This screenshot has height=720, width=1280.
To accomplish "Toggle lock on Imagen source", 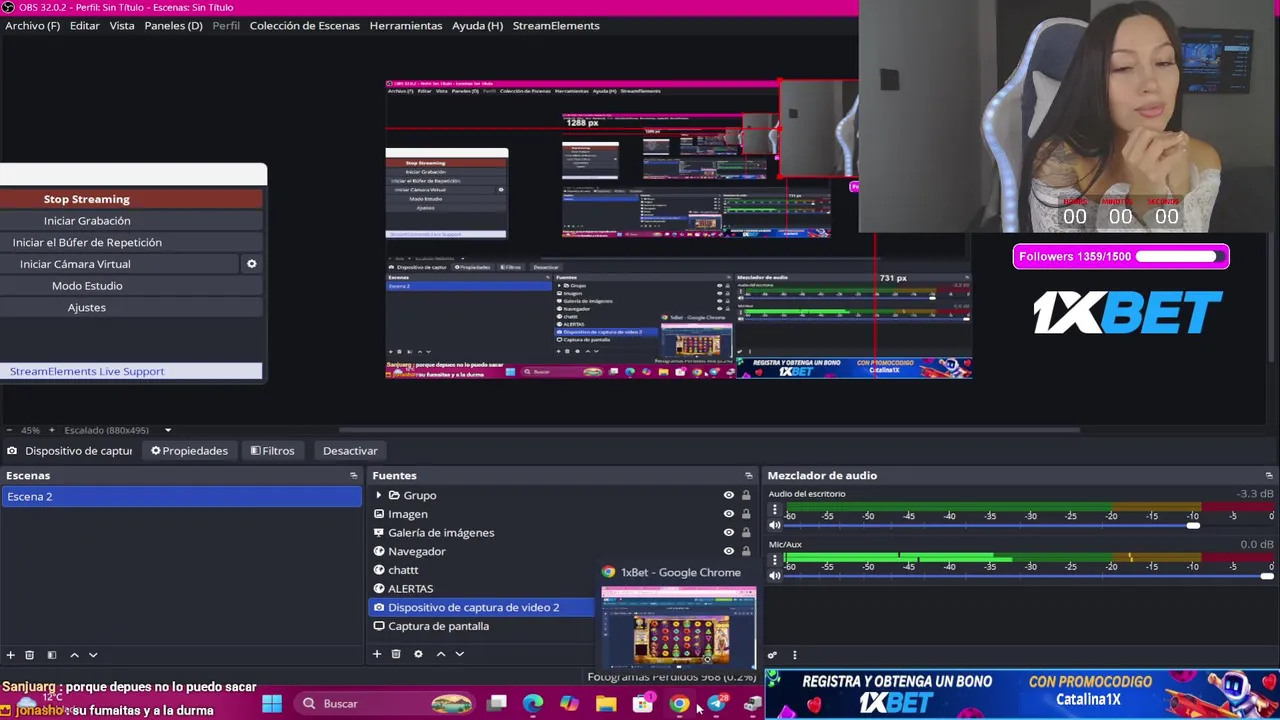I will pos(746,514).
